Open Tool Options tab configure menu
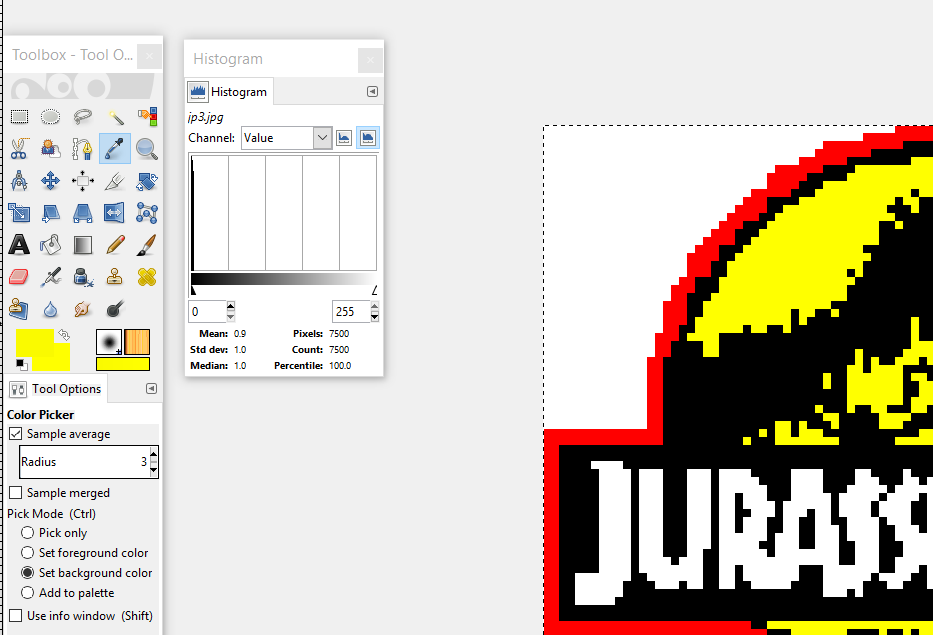Image resolution: width=933 pixels, height=635 pixels. pyautogui.click(x=151, y=389)
